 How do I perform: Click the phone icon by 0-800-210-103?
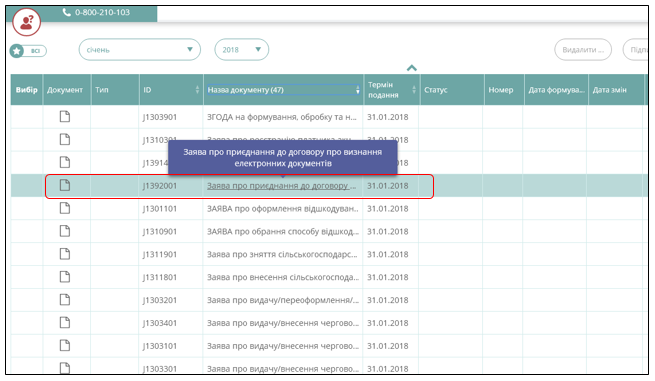66,12
